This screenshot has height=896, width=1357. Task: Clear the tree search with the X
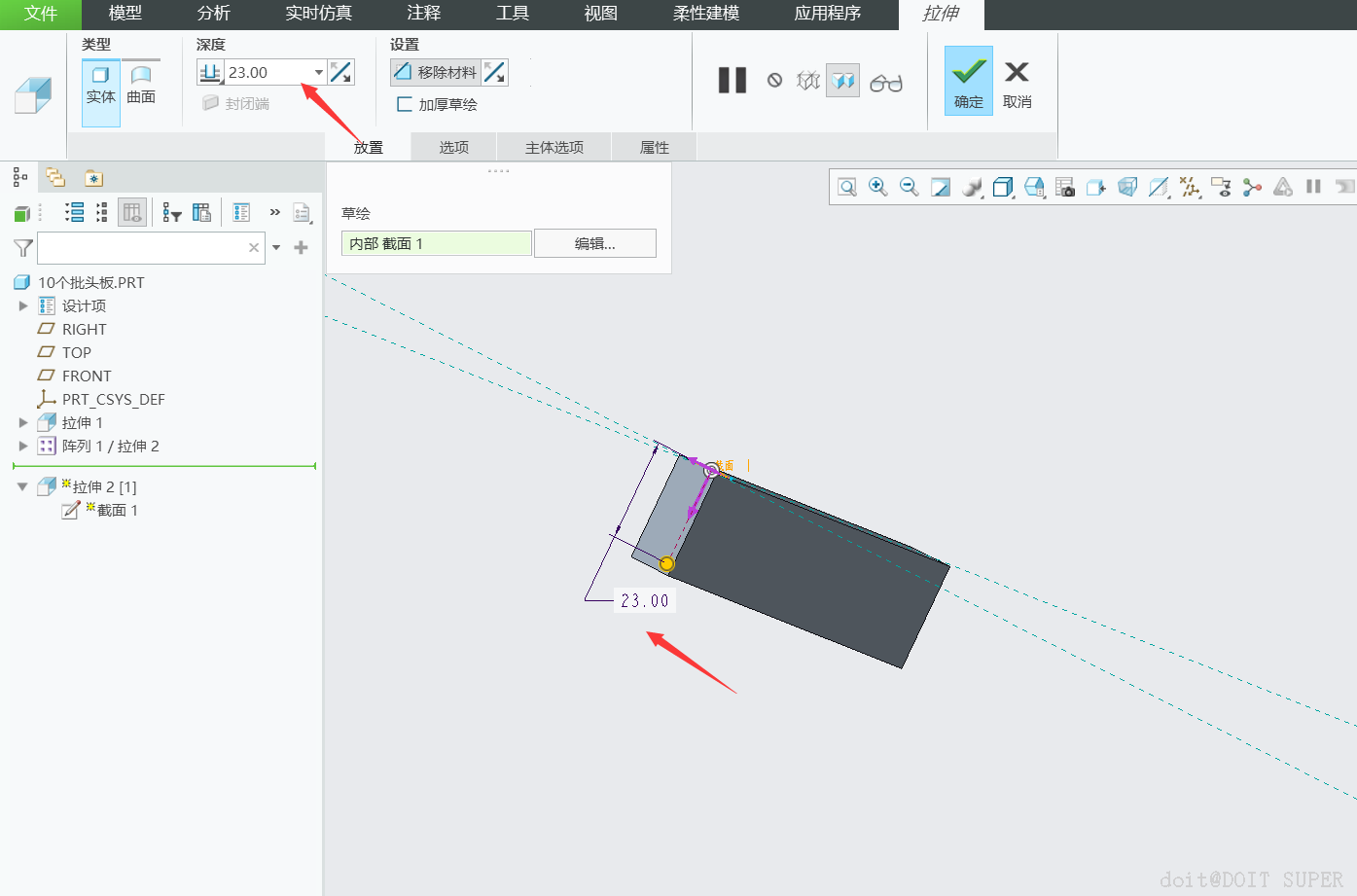[254, 248]
